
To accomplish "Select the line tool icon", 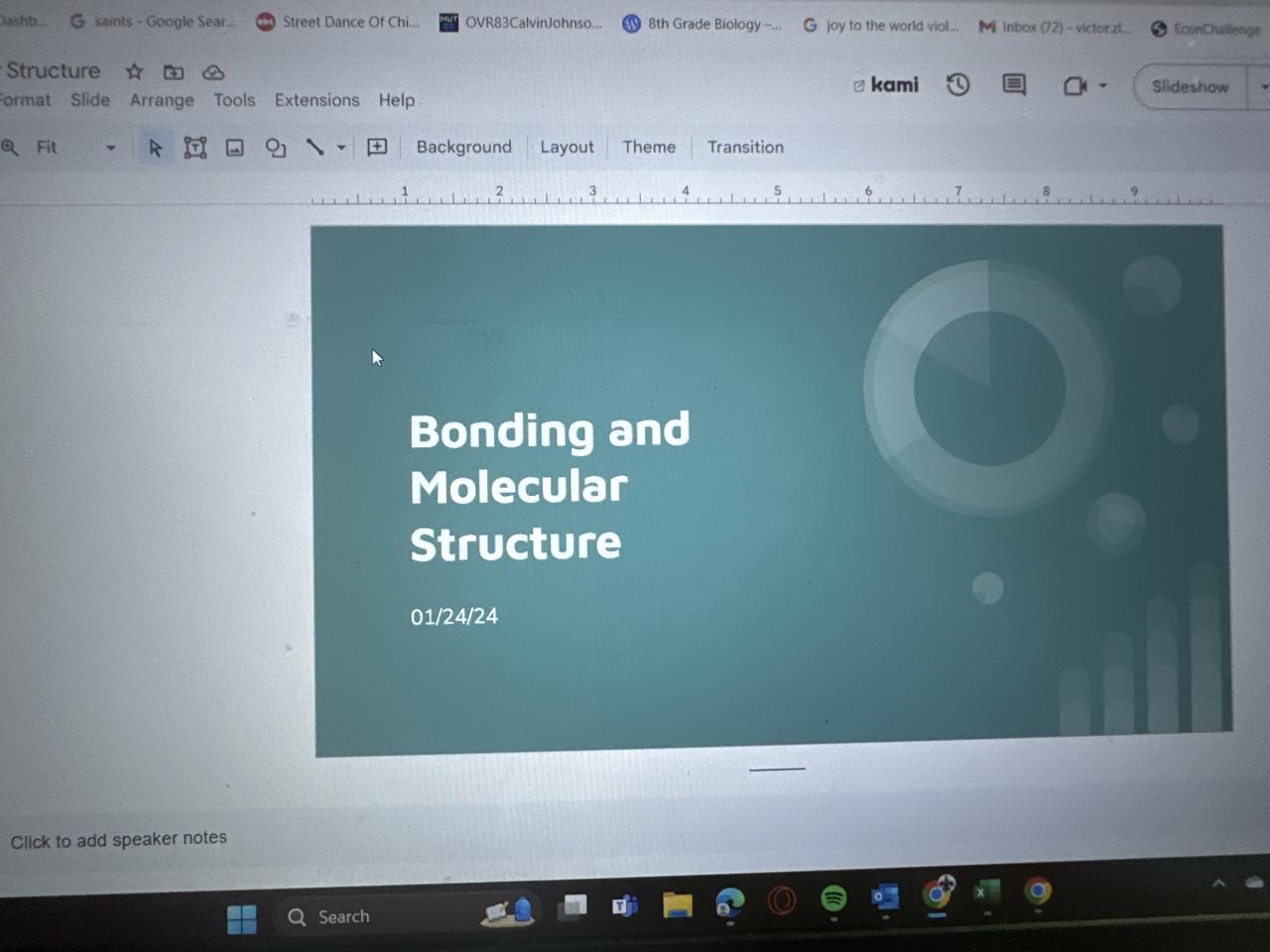I will tap(315, 148).
